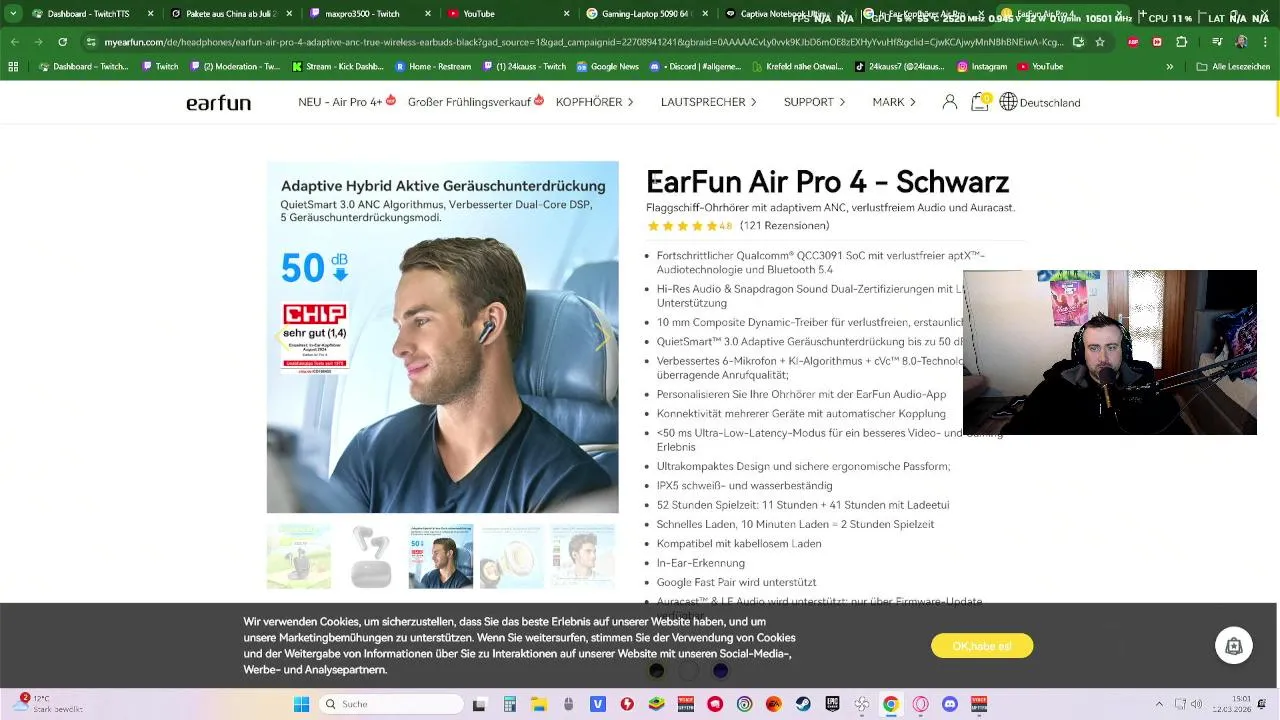1280x720 pixels.
Task: Open the Chrome three-dot menu
Action: [1265, 42]
